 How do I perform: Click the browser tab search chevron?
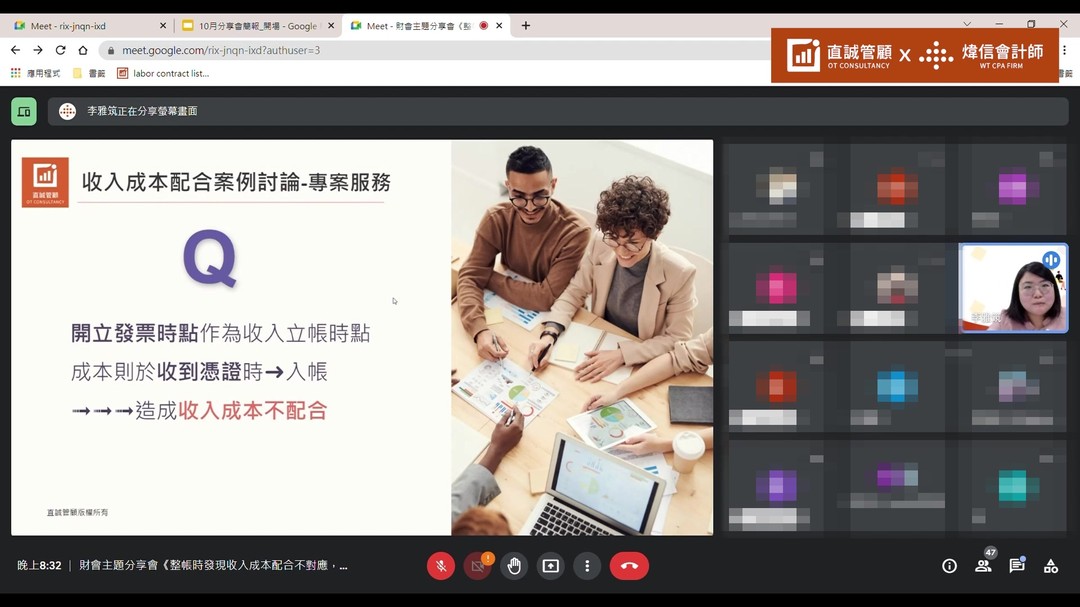967,24
